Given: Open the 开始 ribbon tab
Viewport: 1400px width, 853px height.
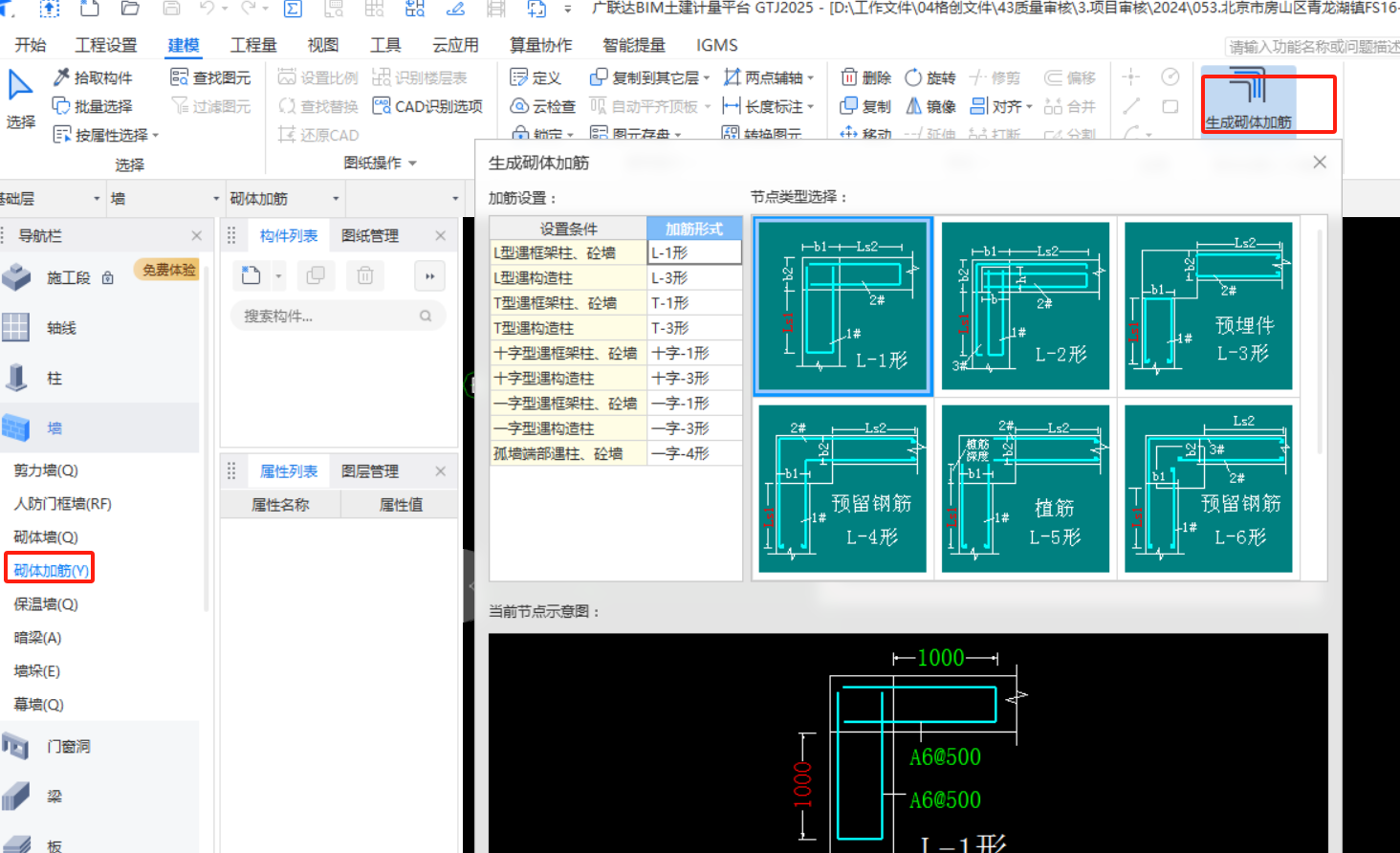Looking at the screenshot, I should pos(31,45).
